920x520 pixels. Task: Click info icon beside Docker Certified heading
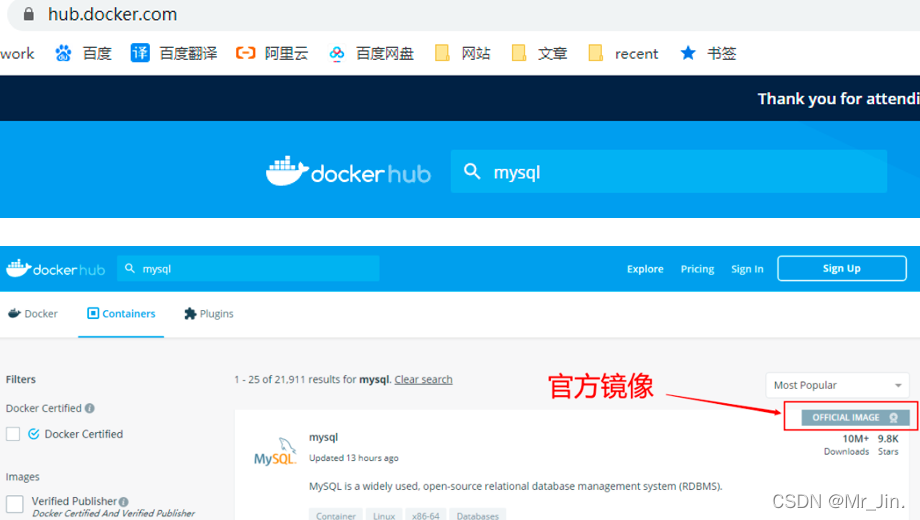[x=89, y=408]
